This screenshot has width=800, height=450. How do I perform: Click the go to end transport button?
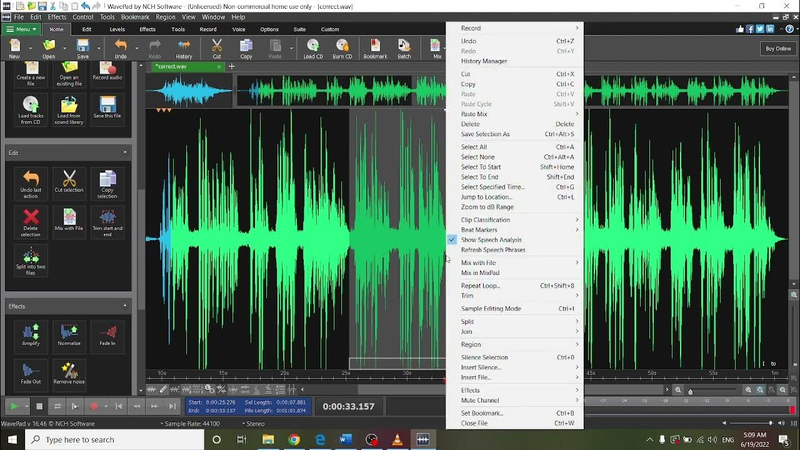[172, 406]
